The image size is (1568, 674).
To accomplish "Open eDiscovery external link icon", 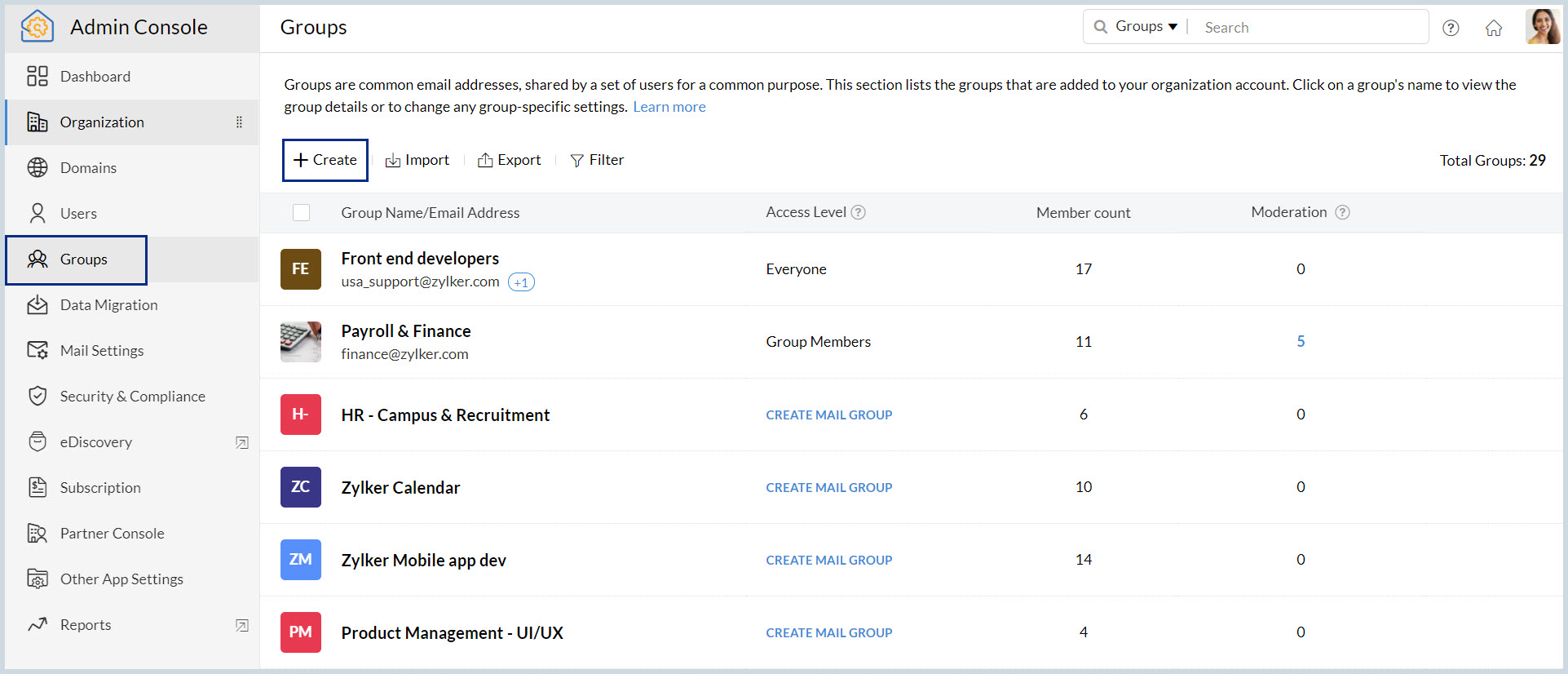I will click(242, 442).
